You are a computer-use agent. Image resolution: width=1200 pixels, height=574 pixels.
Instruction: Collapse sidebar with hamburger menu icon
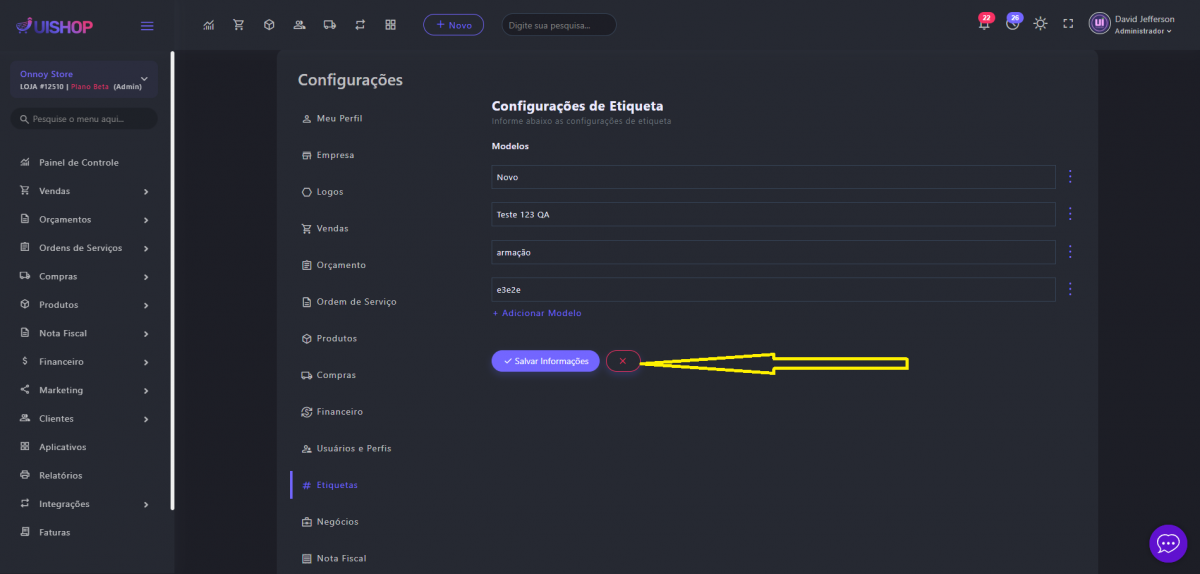(147, 26)
